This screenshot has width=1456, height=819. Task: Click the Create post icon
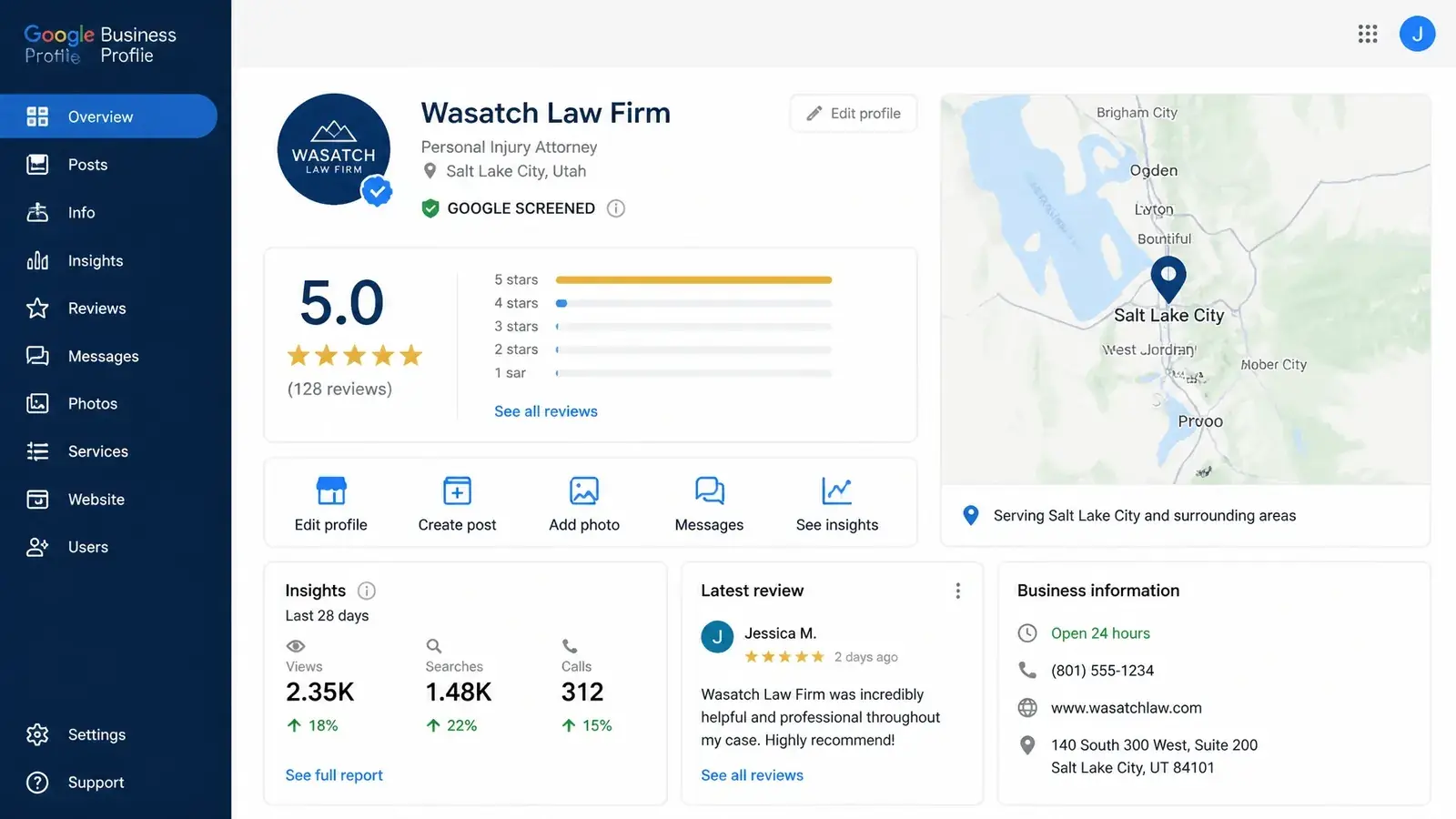click(457, 490)
